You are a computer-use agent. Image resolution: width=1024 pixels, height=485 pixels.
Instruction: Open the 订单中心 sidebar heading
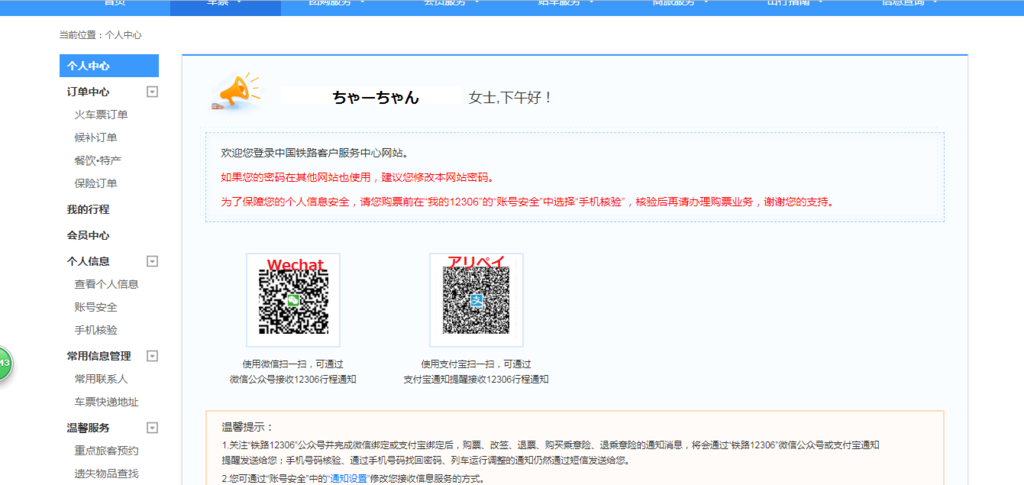(x=88, y=92)
